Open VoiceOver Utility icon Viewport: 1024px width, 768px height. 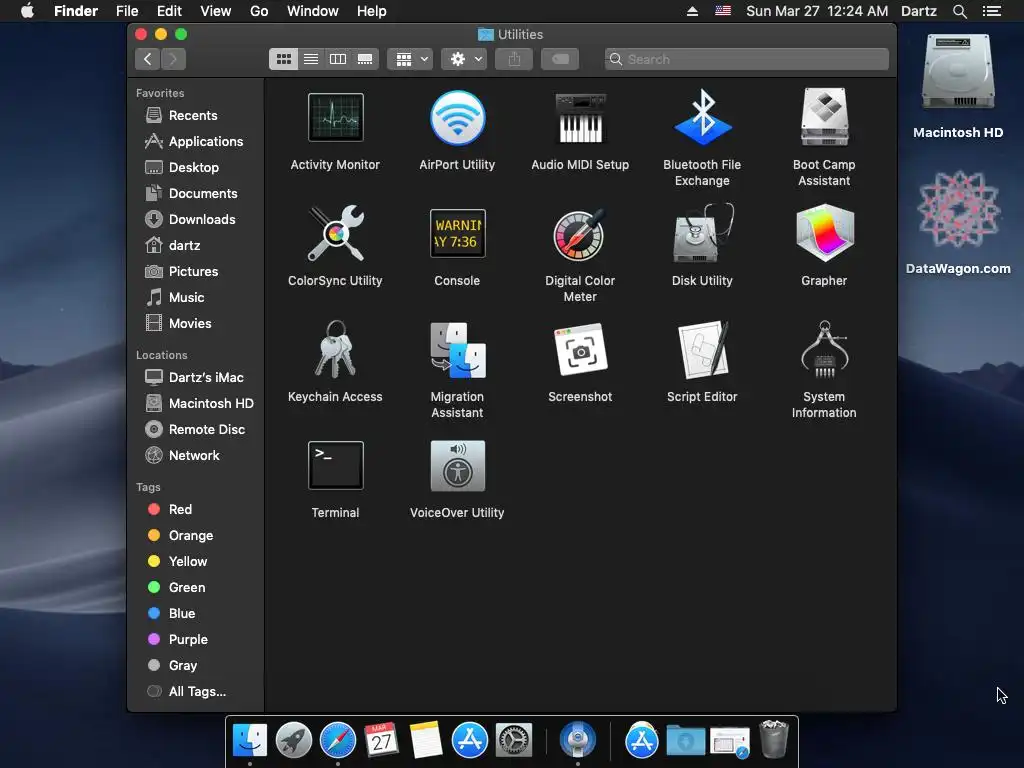[457, 466]
